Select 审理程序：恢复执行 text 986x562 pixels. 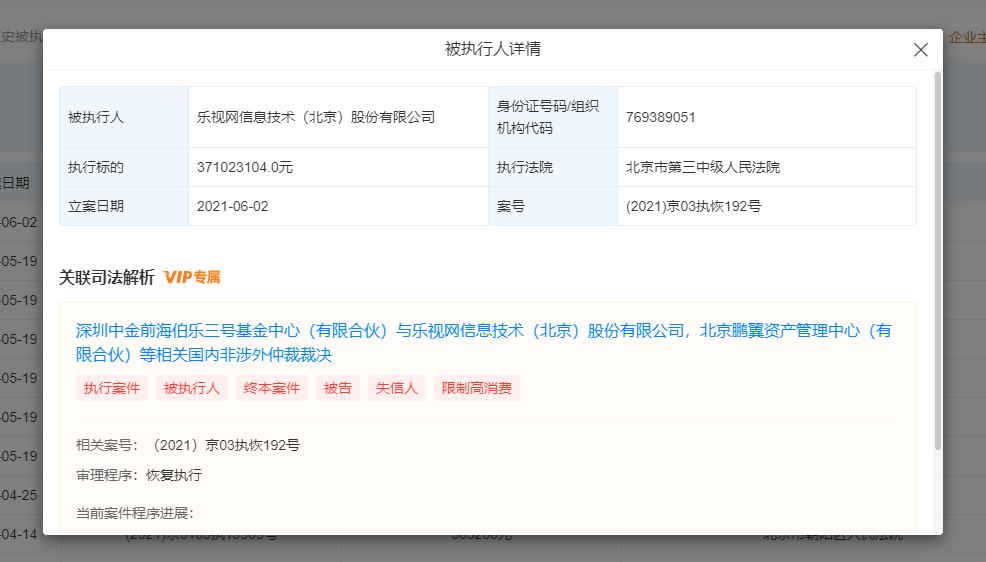click(x=139, y=475)
